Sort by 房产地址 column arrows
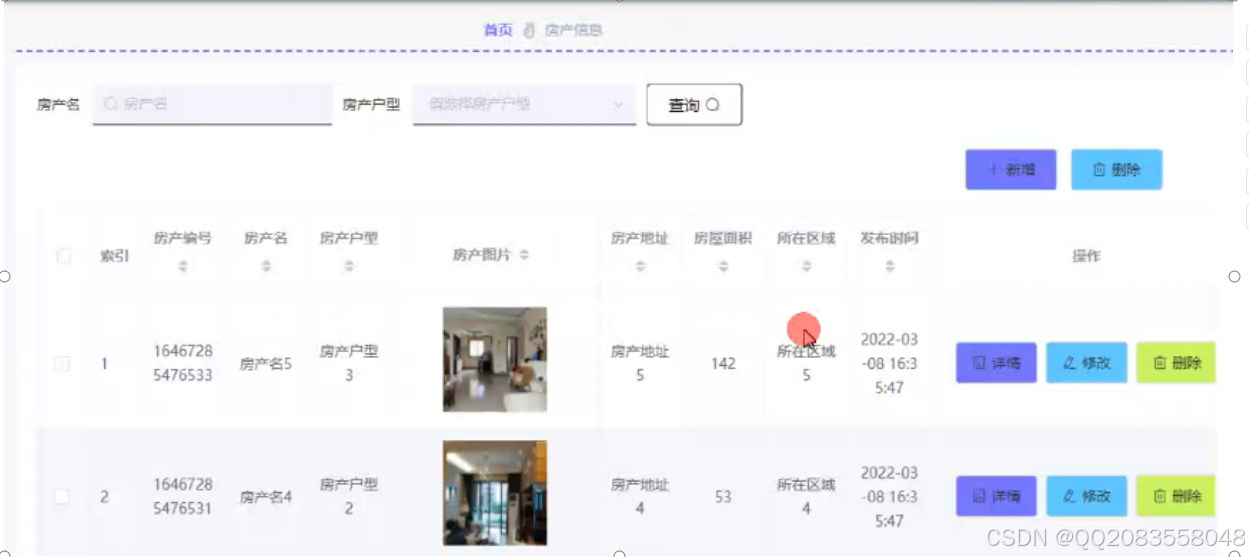 tap(640, 267)
